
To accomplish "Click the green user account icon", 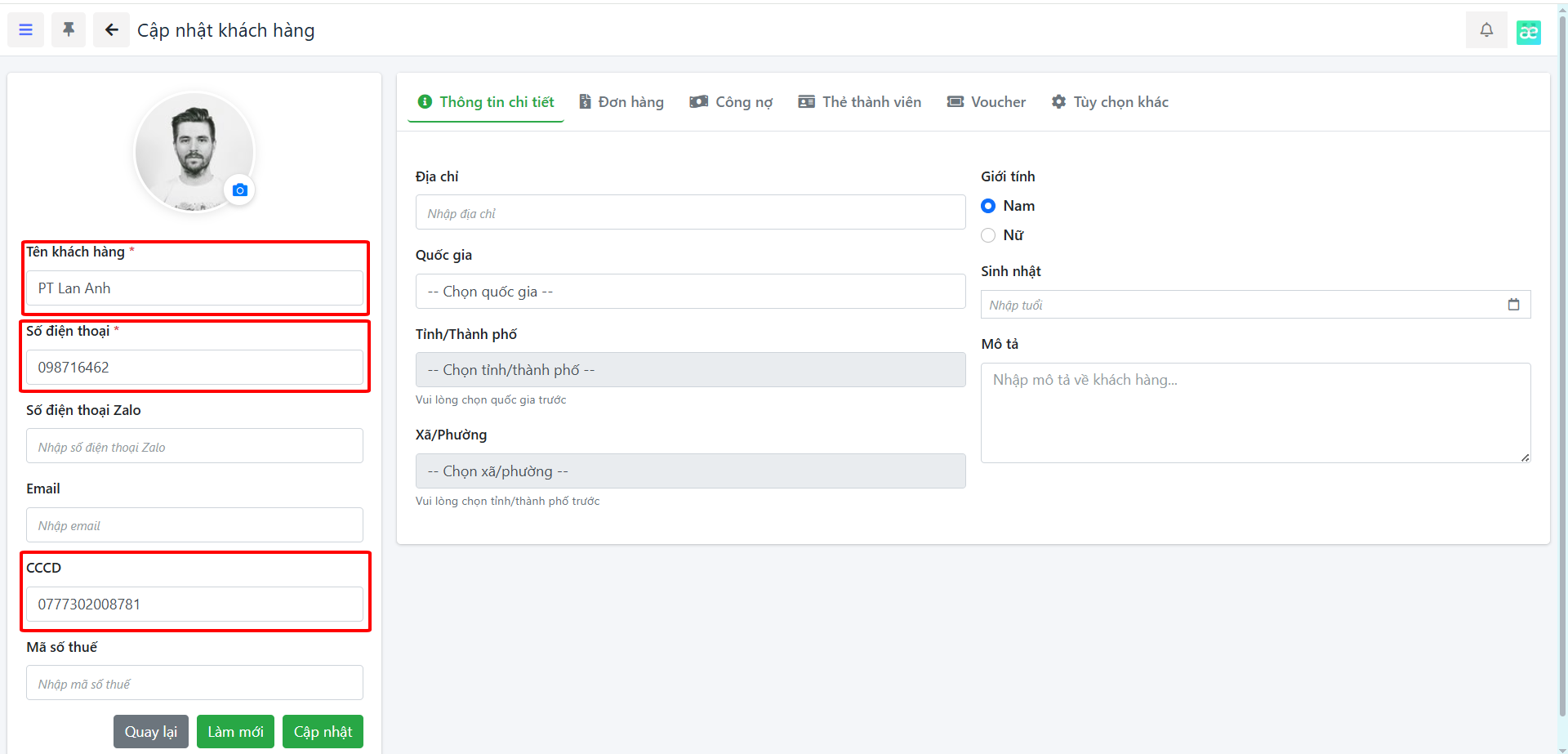I will point(1528,32).
